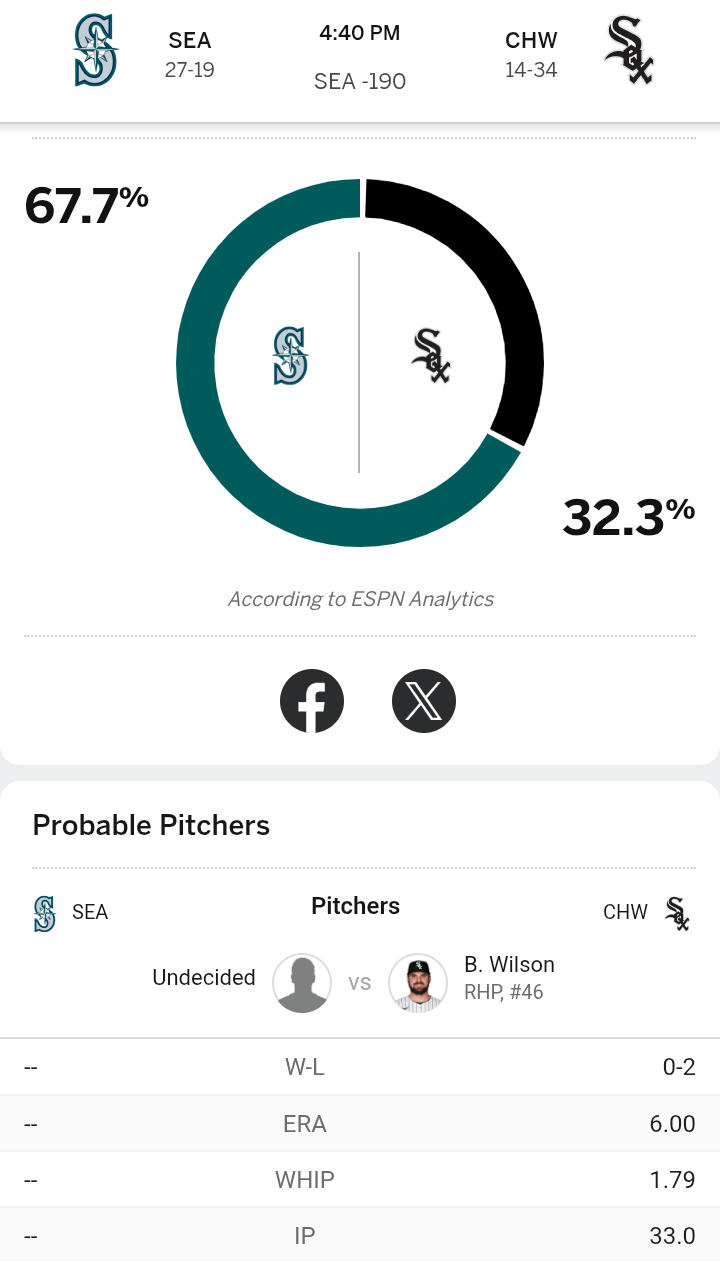Screen dimensions: 720x1278
Task: Click the small White Sox logo beside CHW in Probable Pitchers
Action: [x=678, y=913]
